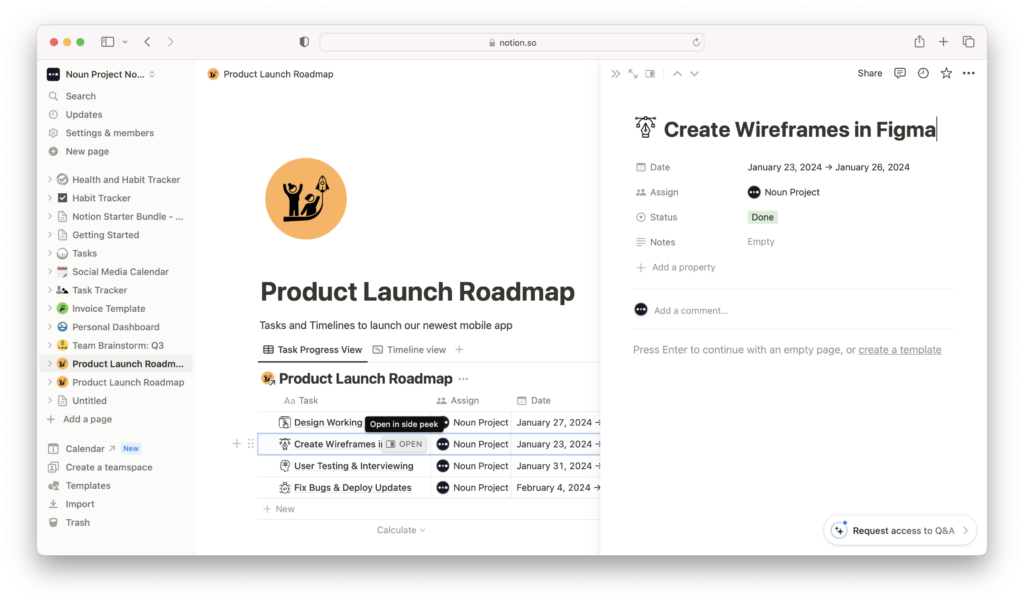This screenshot has width=1024, height=604.
Task: View page history clock icon
Action: (923, 73)
